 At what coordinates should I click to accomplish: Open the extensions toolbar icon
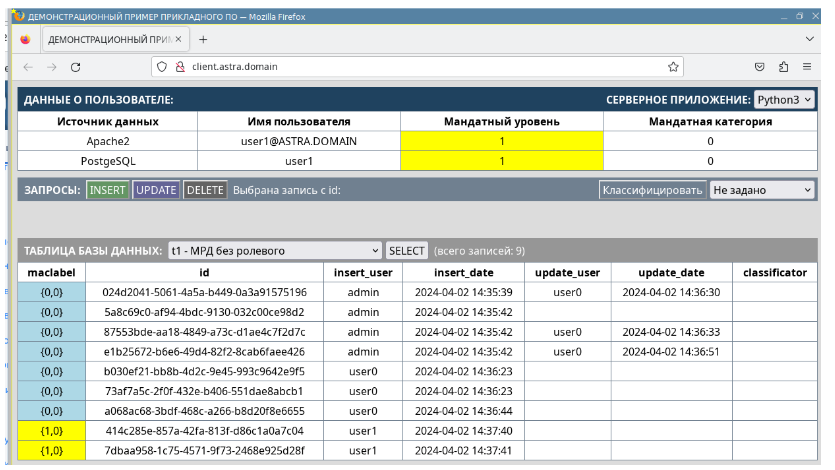coord(784,67)
